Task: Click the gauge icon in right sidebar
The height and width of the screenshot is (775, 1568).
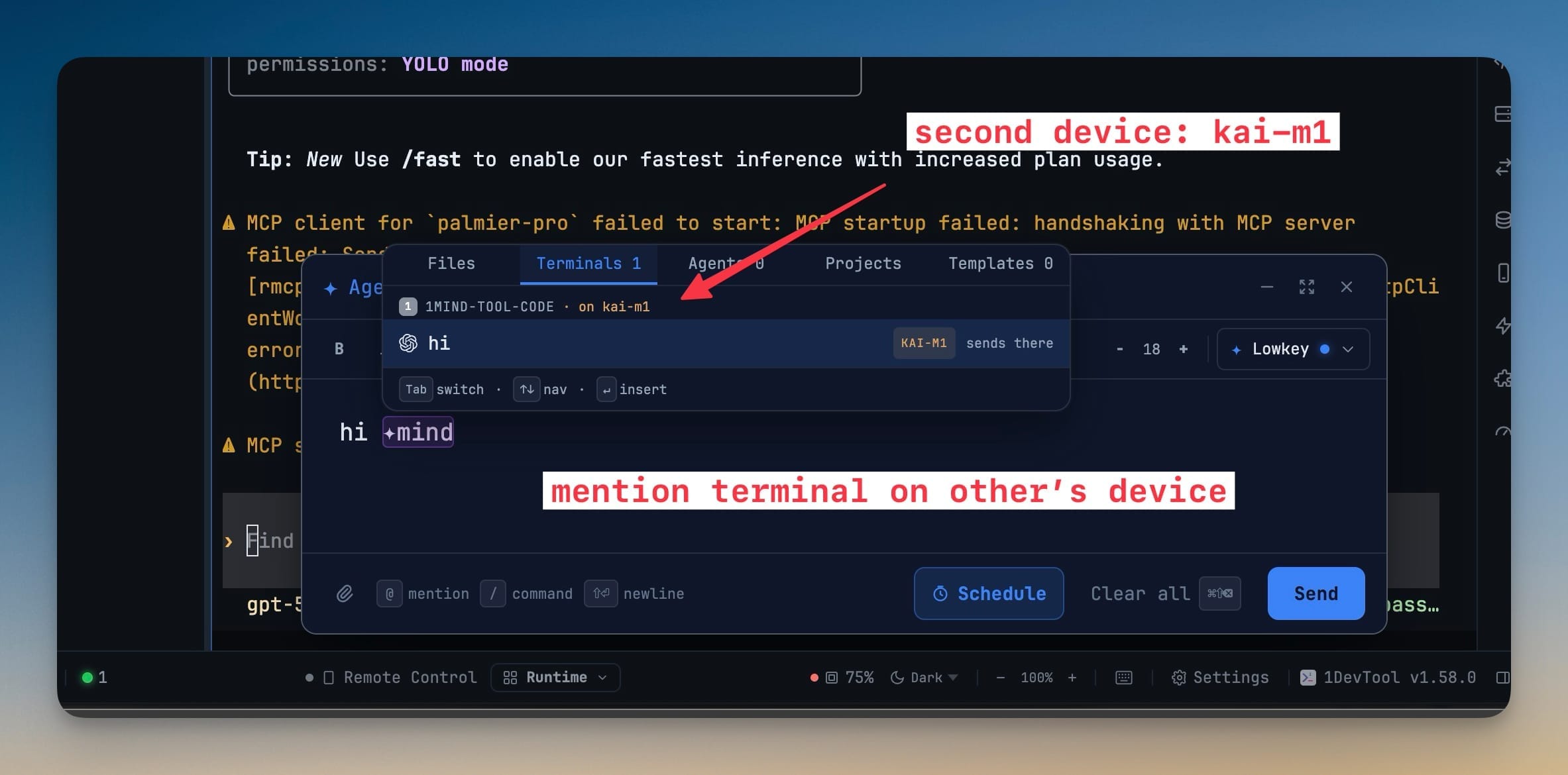Action: [x=1502, y=432]
